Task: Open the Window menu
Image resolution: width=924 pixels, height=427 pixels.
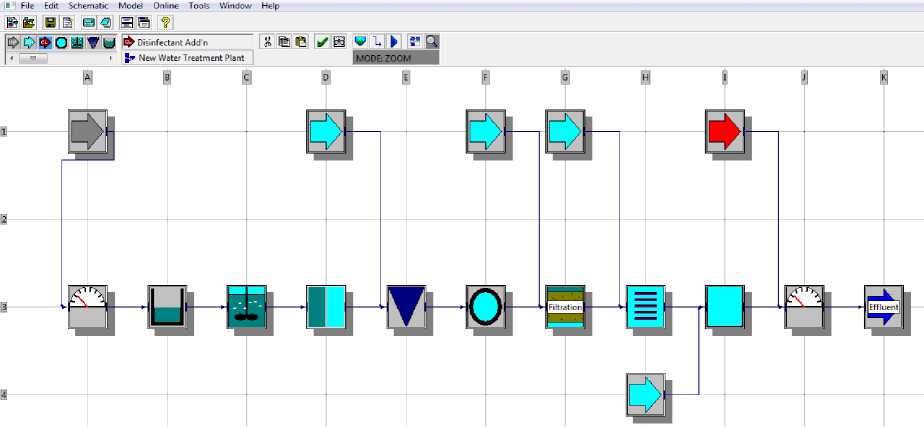Action: coord(235,6)
